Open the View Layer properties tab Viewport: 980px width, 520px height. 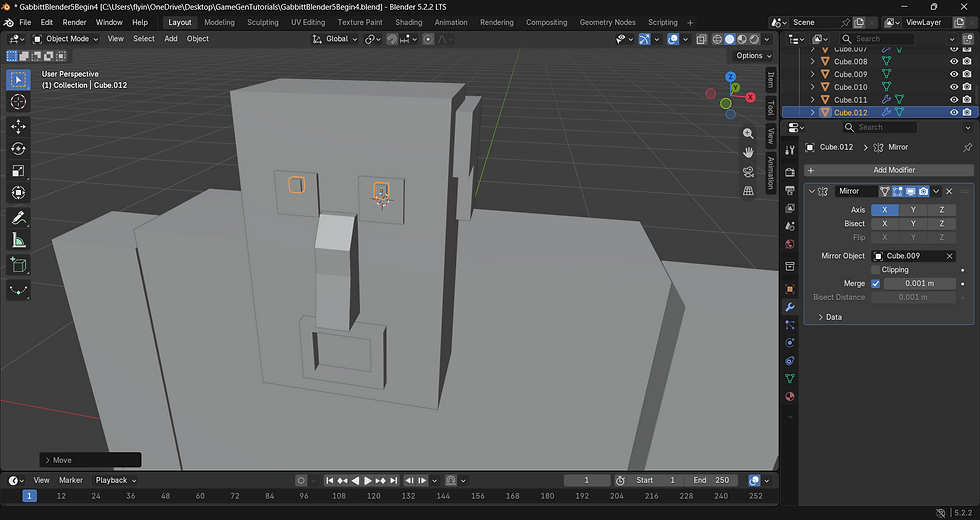[790, 208]
